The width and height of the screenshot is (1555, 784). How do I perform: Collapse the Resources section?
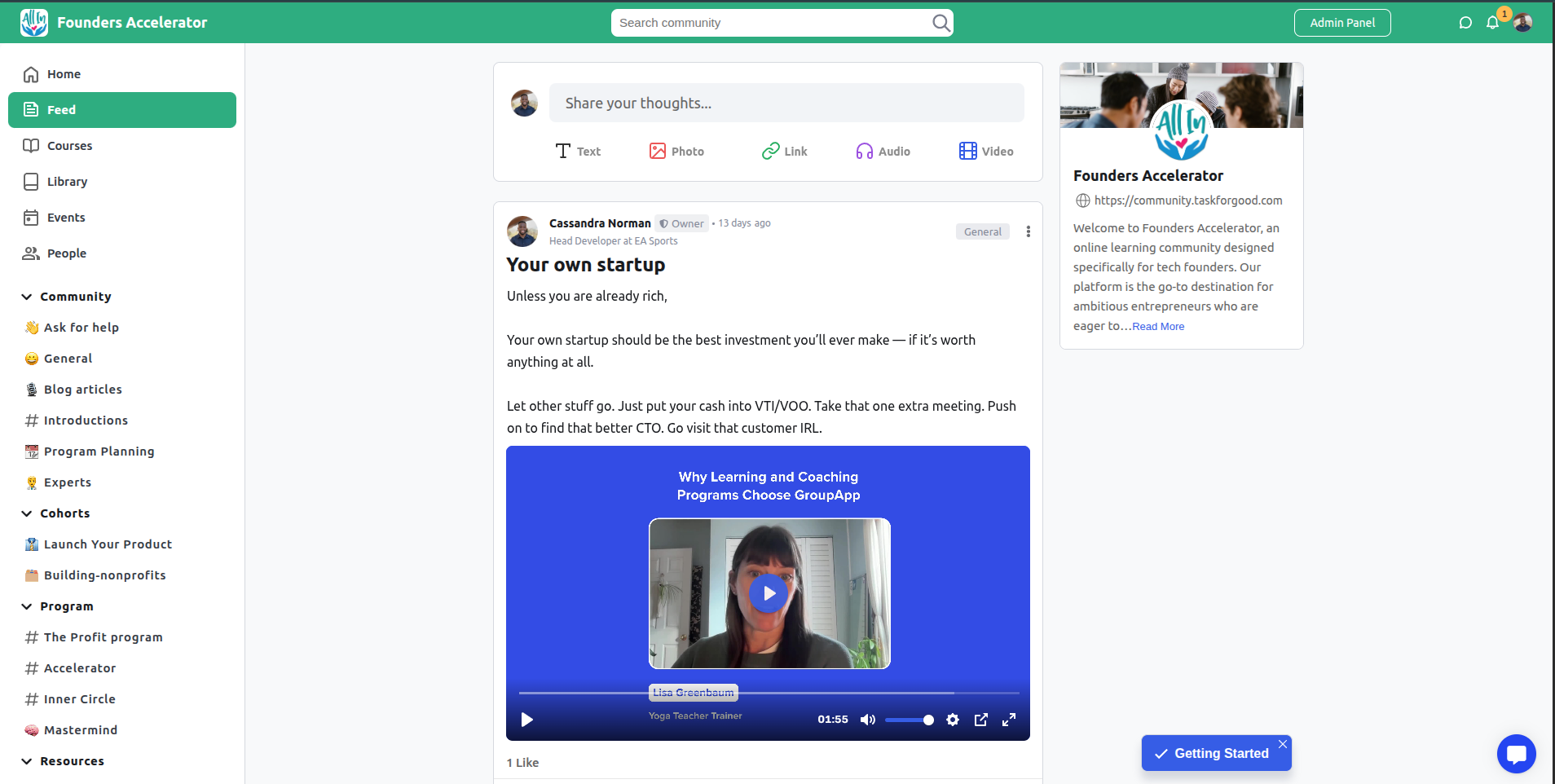click(x=27, y=761)
